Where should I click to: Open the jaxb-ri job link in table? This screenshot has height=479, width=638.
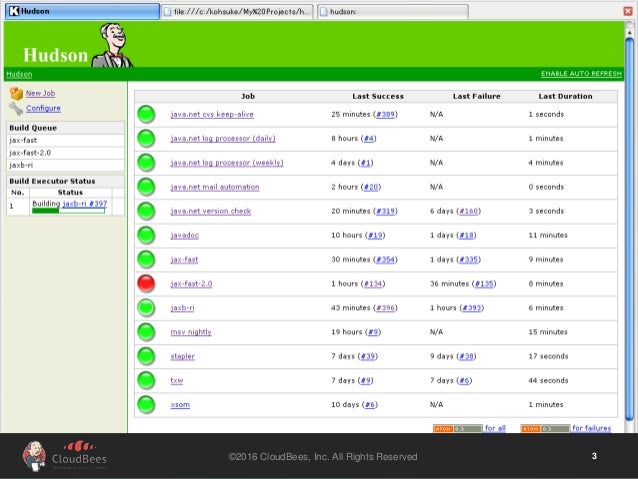pos(182,308)
